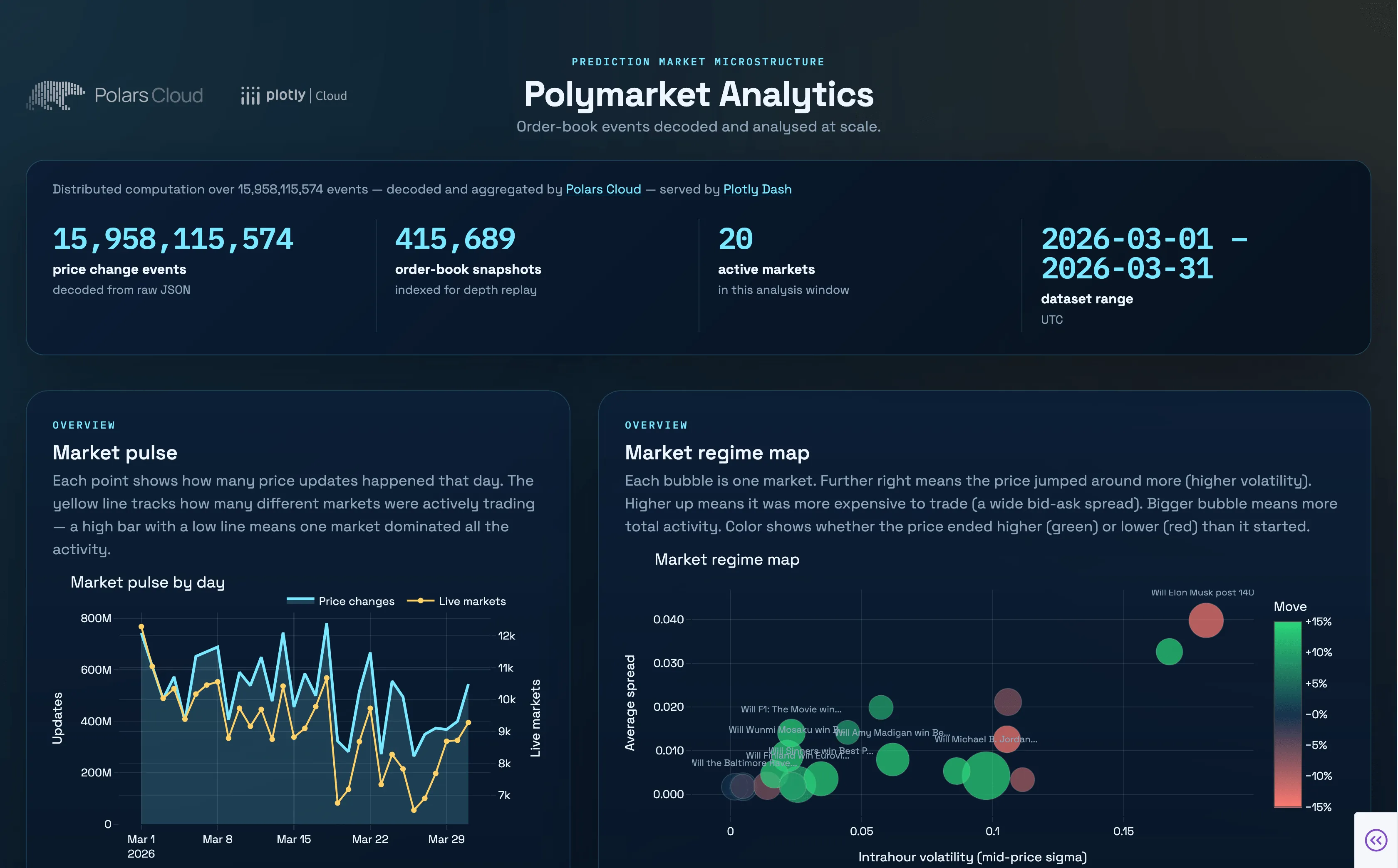Click the 'Average spread' axis title
The width and height of the screenshot is (1398, 868).
tap(630, 703)
